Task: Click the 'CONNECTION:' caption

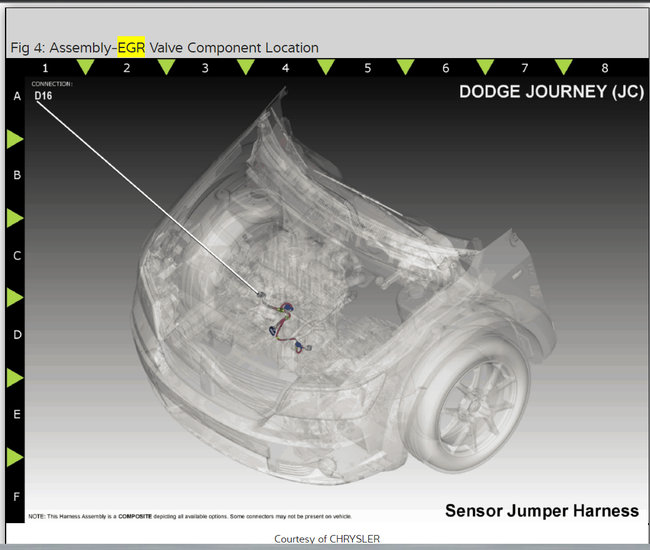Action: click(x=52, y=84)
